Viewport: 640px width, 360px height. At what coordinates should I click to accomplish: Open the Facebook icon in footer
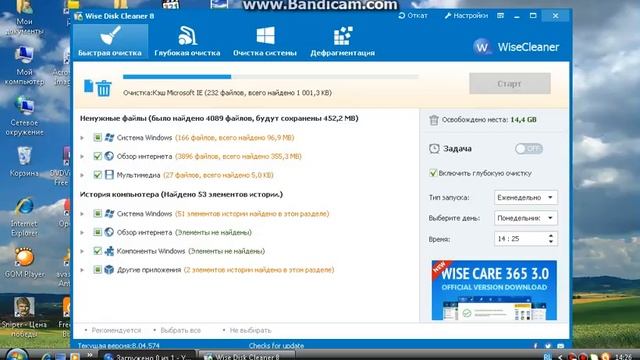point(536,346)
